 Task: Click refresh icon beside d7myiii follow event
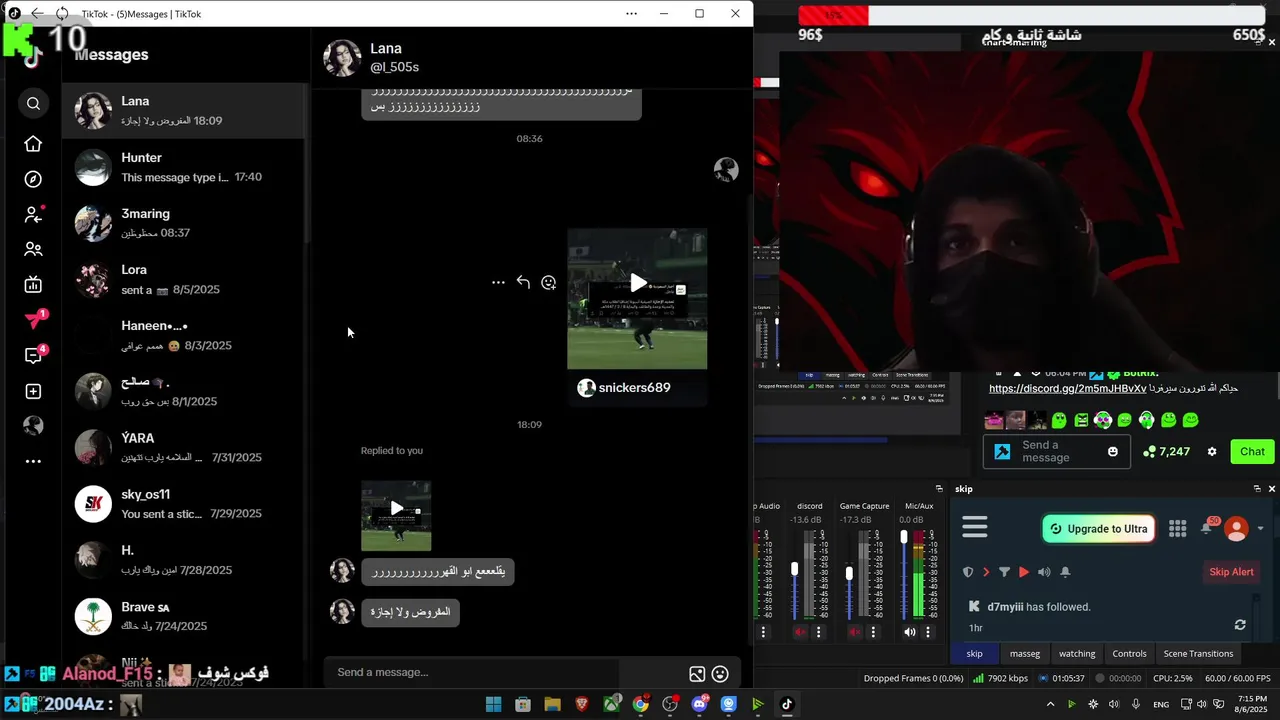click(1240, 625)
